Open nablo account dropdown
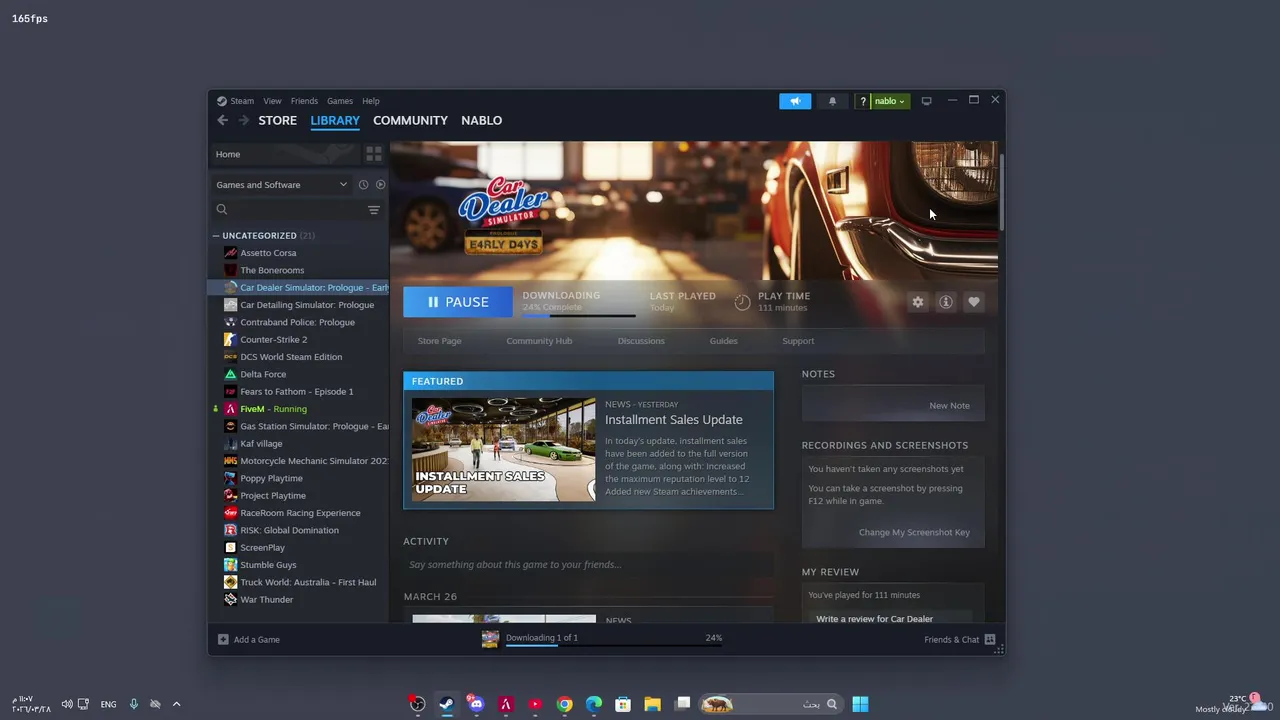This screenshot has width=1280, height=720. [x=889, y=101]
